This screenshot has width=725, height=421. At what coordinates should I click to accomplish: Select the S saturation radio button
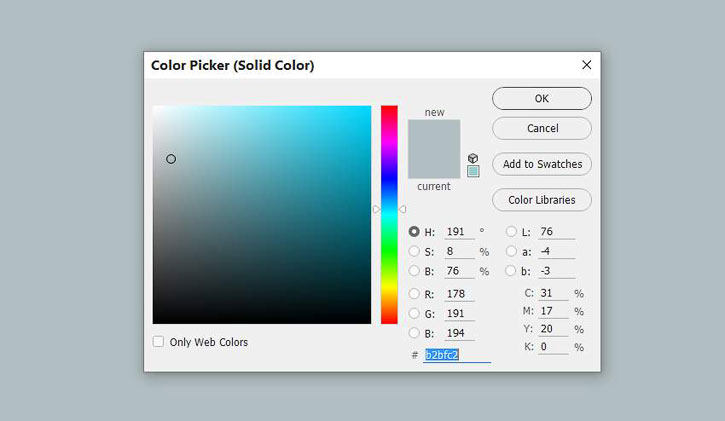tap(414, 252)
